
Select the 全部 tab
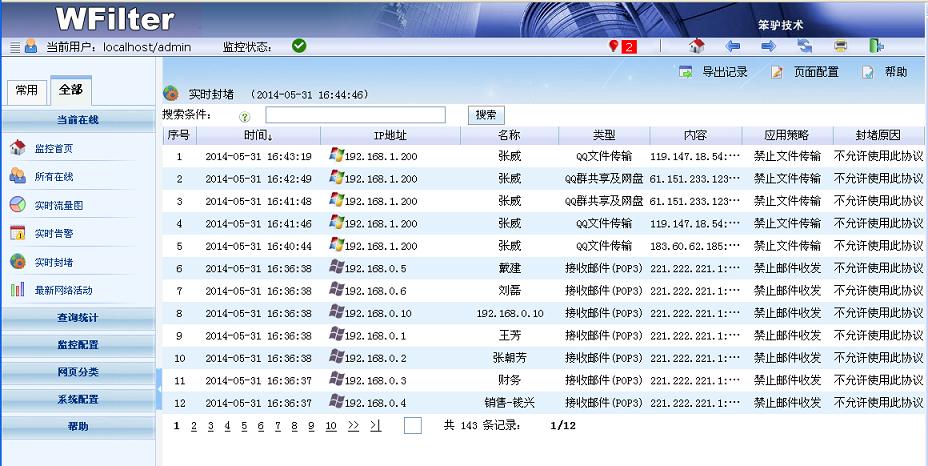(x=70, y=89)
